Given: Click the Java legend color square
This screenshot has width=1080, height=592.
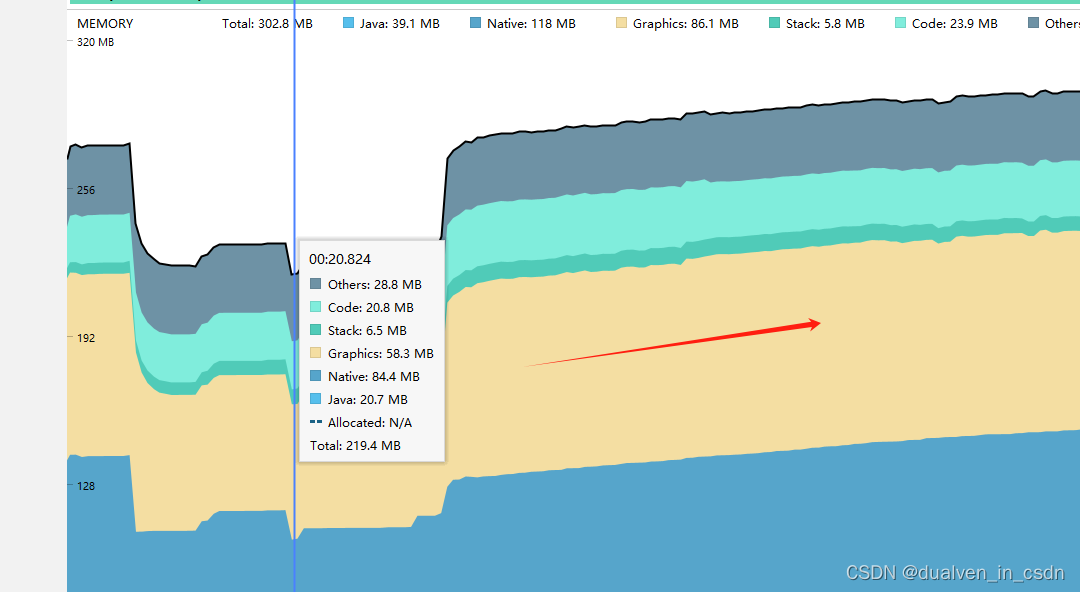Looking at the screenshot, I should coord(348,22).
